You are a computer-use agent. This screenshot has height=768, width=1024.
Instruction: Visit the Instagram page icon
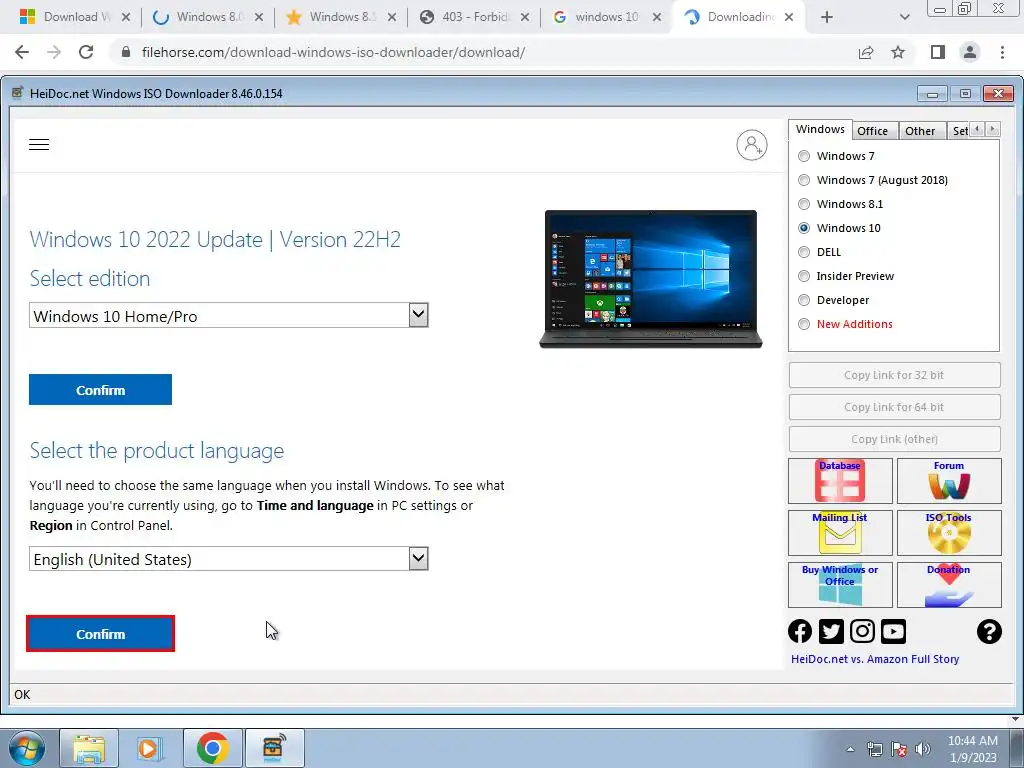click(862, 632)
